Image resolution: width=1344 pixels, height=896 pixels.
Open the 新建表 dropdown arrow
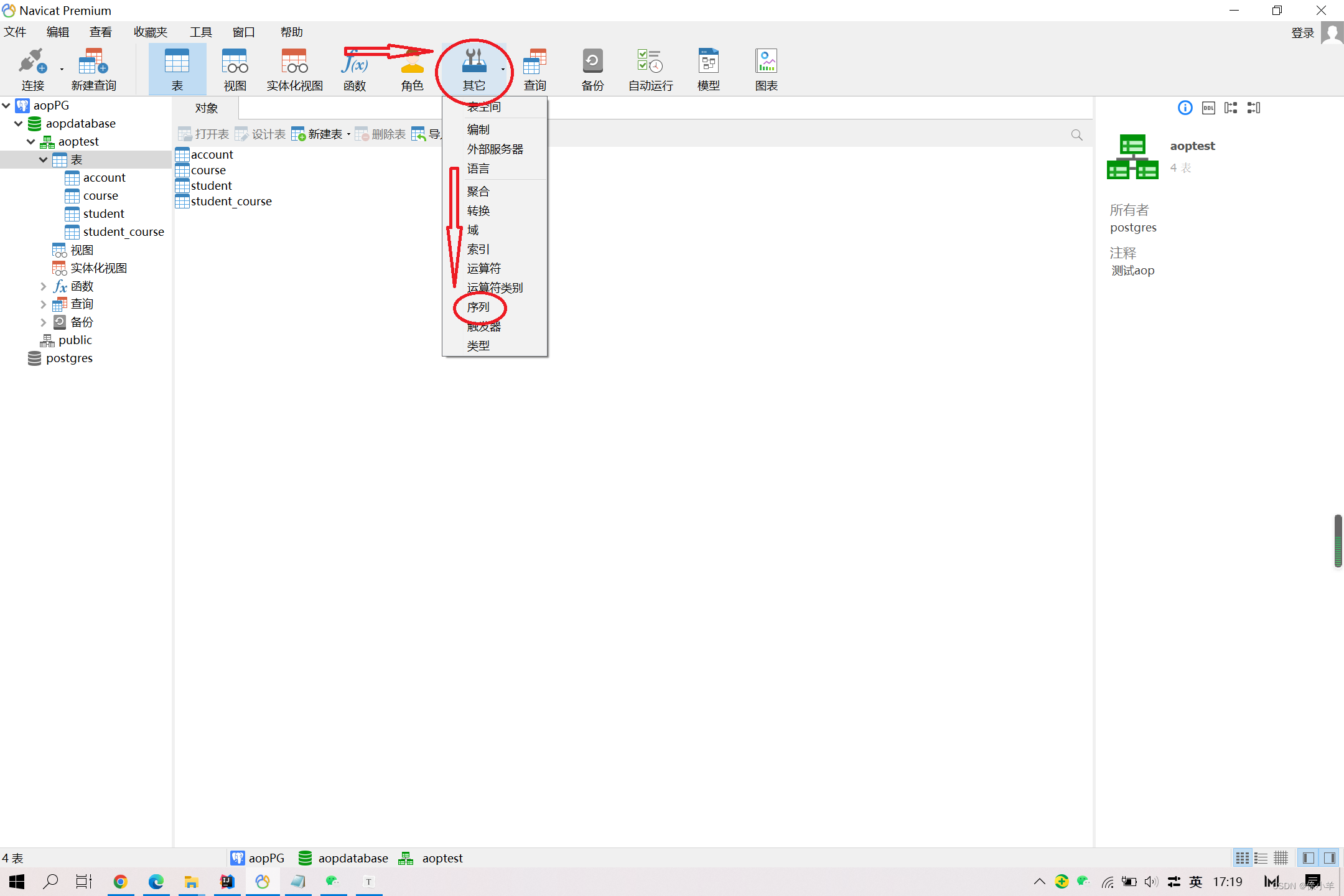pos(348,134)
